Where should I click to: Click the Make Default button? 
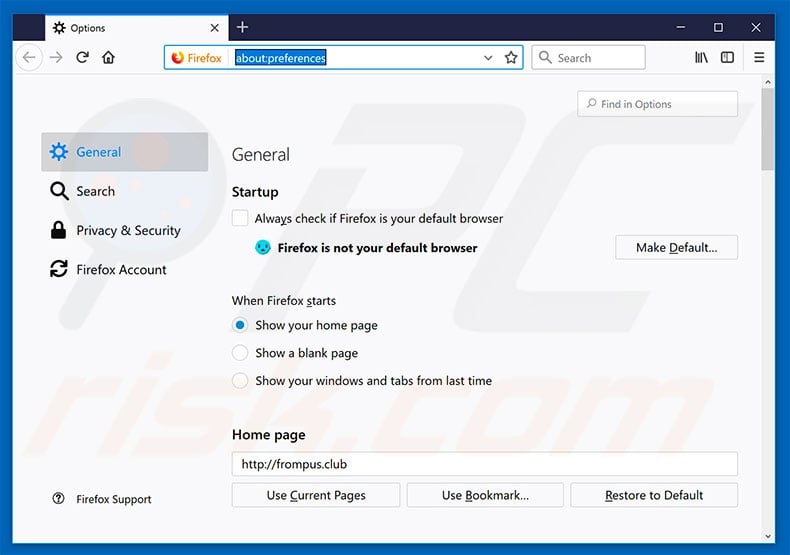pyautogui.click(x=676, y=247)
